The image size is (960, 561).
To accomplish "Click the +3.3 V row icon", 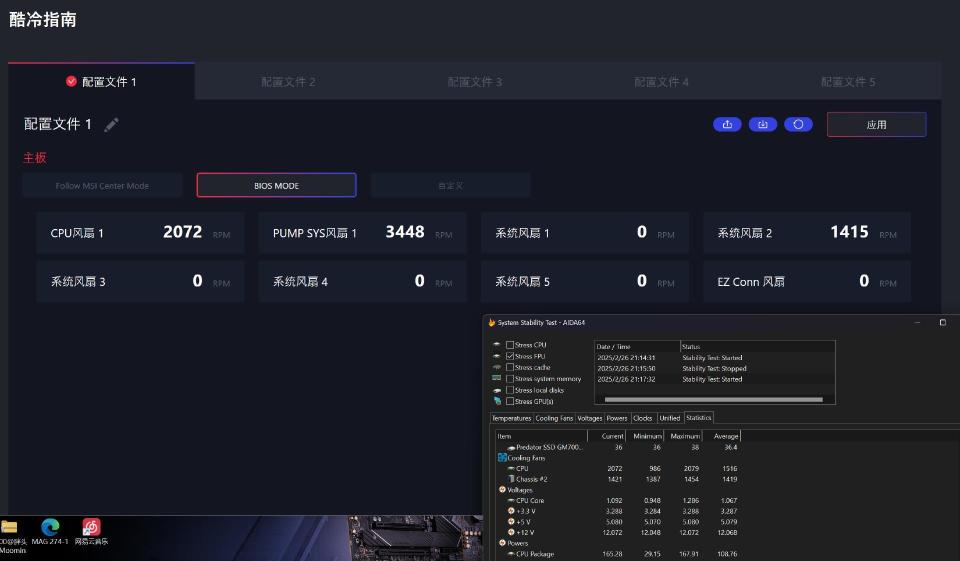I will (x=511, y=511).
